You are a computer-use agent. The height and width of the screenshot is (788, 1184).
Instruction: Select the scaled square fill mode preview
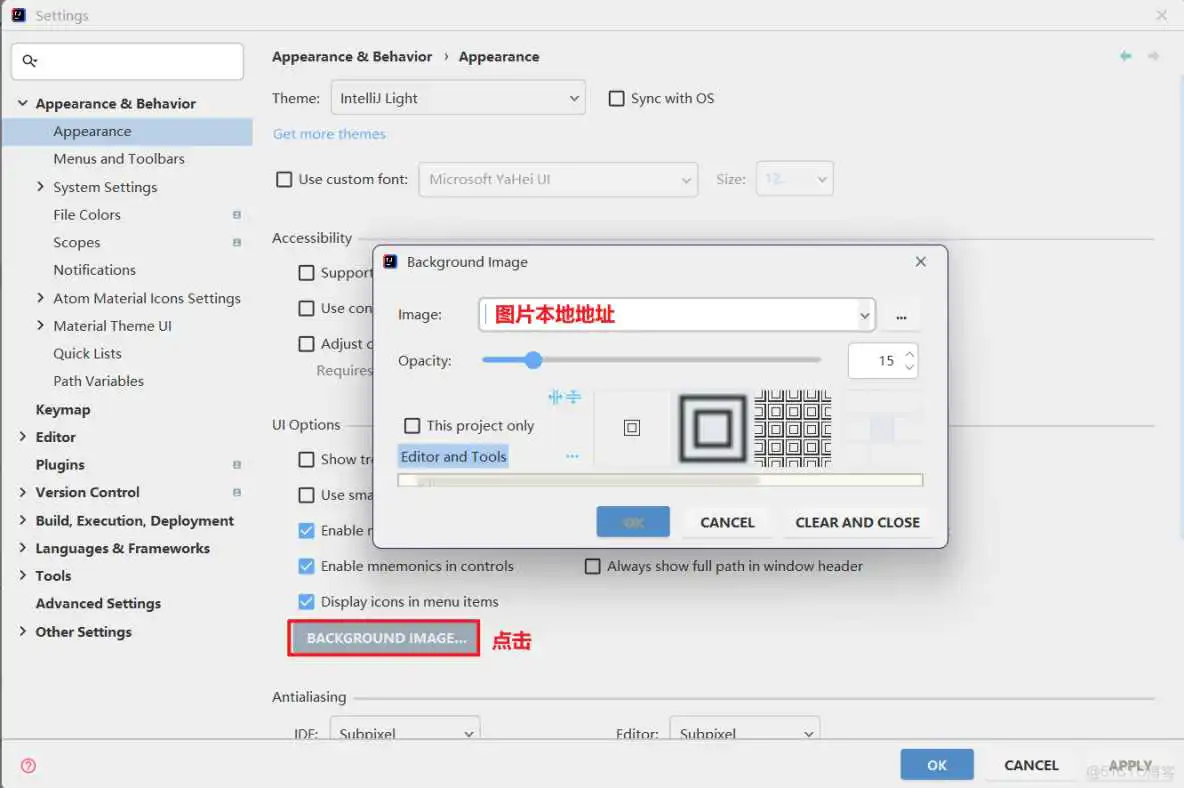(x=710, y=428)
